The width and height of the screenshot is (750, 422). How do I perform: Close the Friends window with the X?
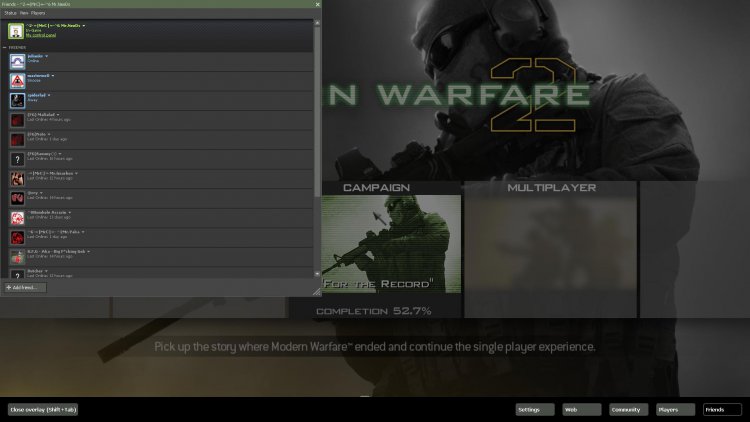tap(318, 4)
